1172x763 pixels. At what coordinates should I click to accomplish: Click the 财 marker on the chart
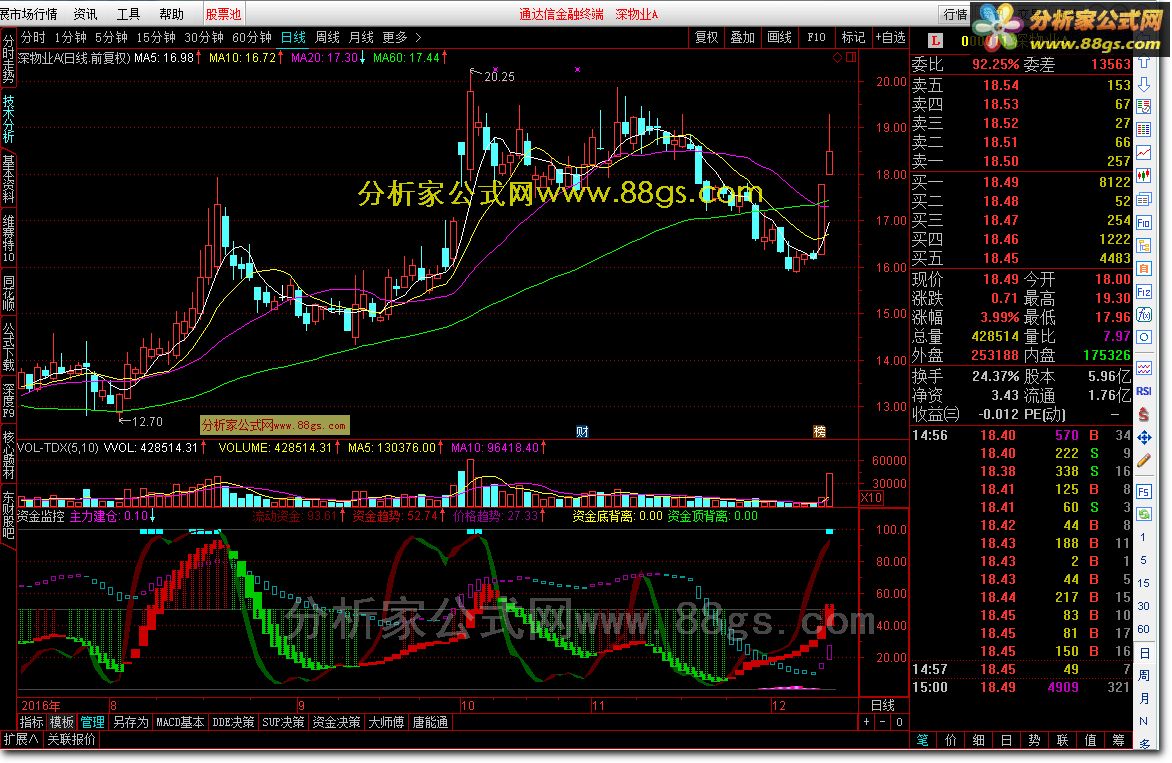click(582, 432)
